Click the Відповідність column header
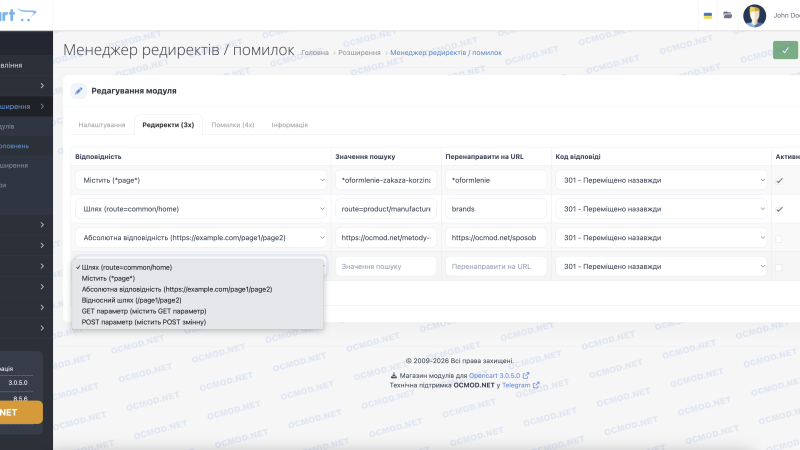The height and width of the screenshot is (450, 800). (98, 157)
